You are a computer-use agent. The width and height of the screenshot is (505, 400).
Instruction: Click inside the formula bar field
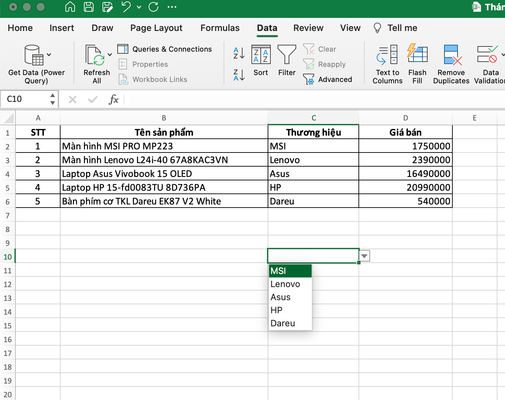click(x=315, y=99)
